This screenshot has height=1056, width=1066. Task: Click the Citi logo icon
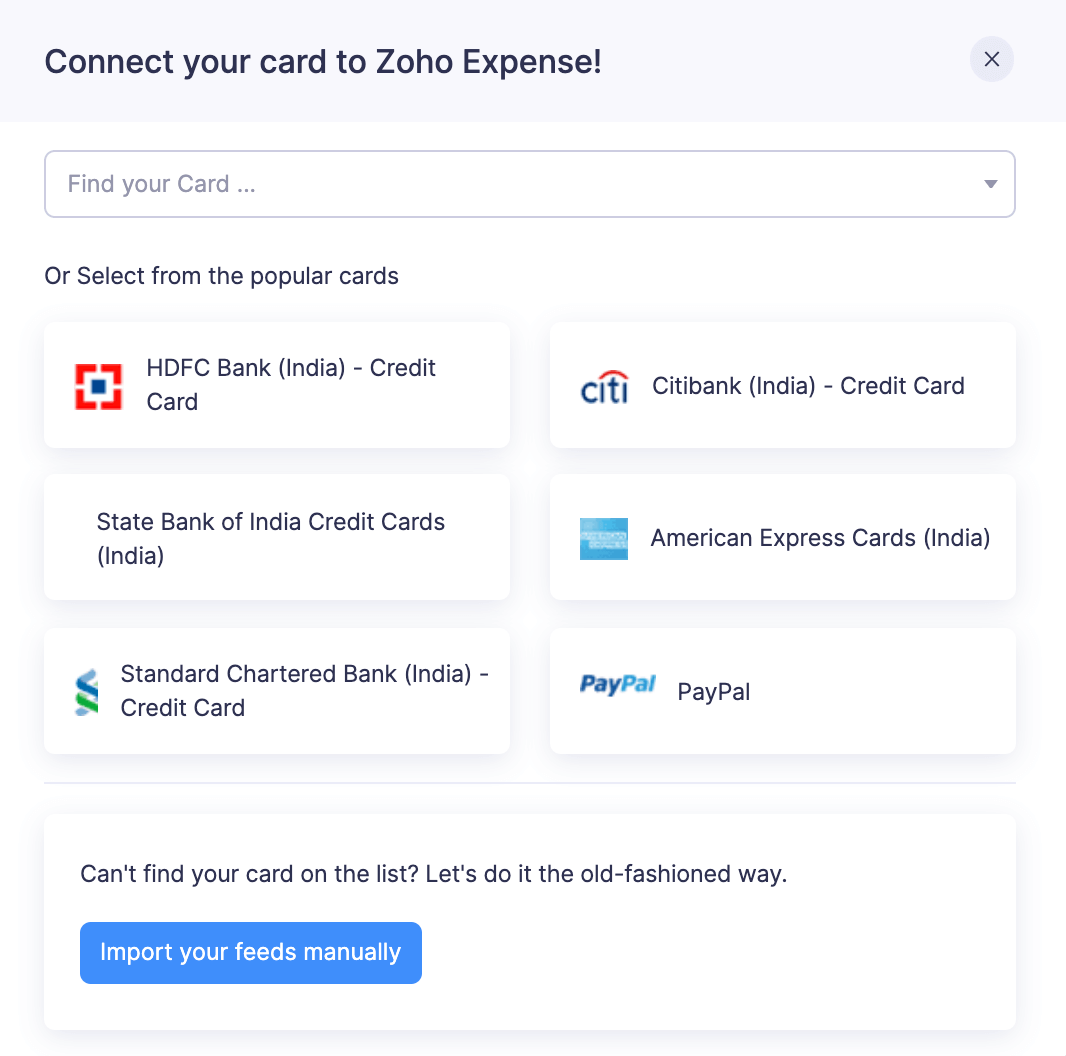(604, 386)
